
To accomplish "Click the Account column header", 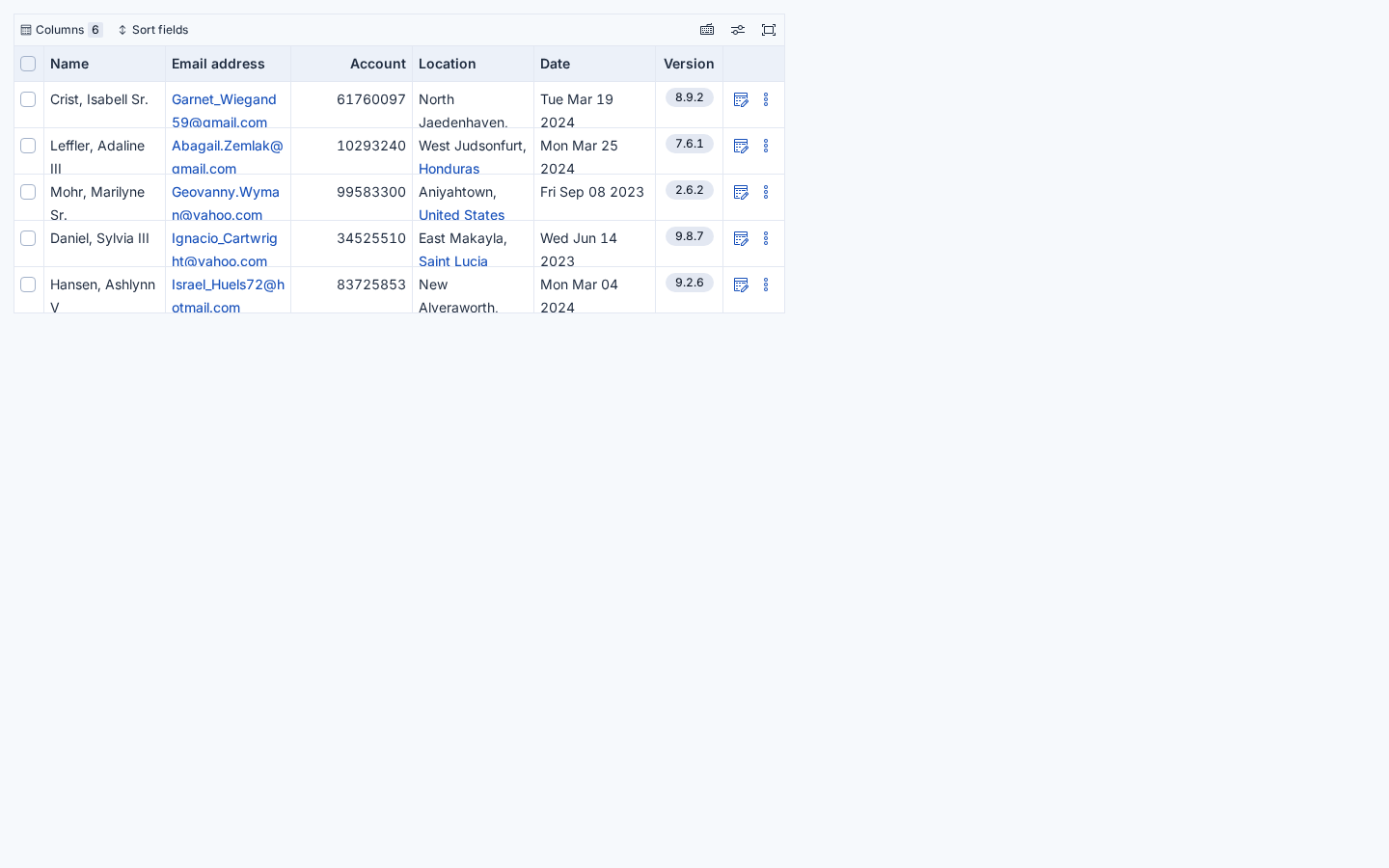I will tap(351, 64).
